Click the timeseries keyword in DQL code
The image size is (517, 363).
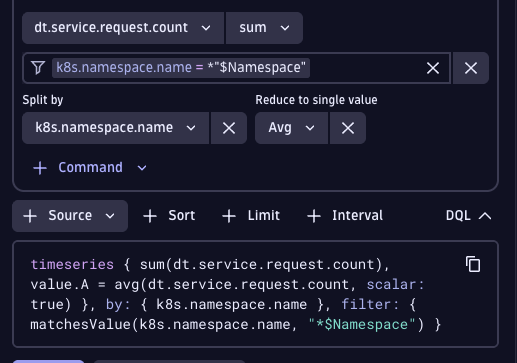coord(72,265)
